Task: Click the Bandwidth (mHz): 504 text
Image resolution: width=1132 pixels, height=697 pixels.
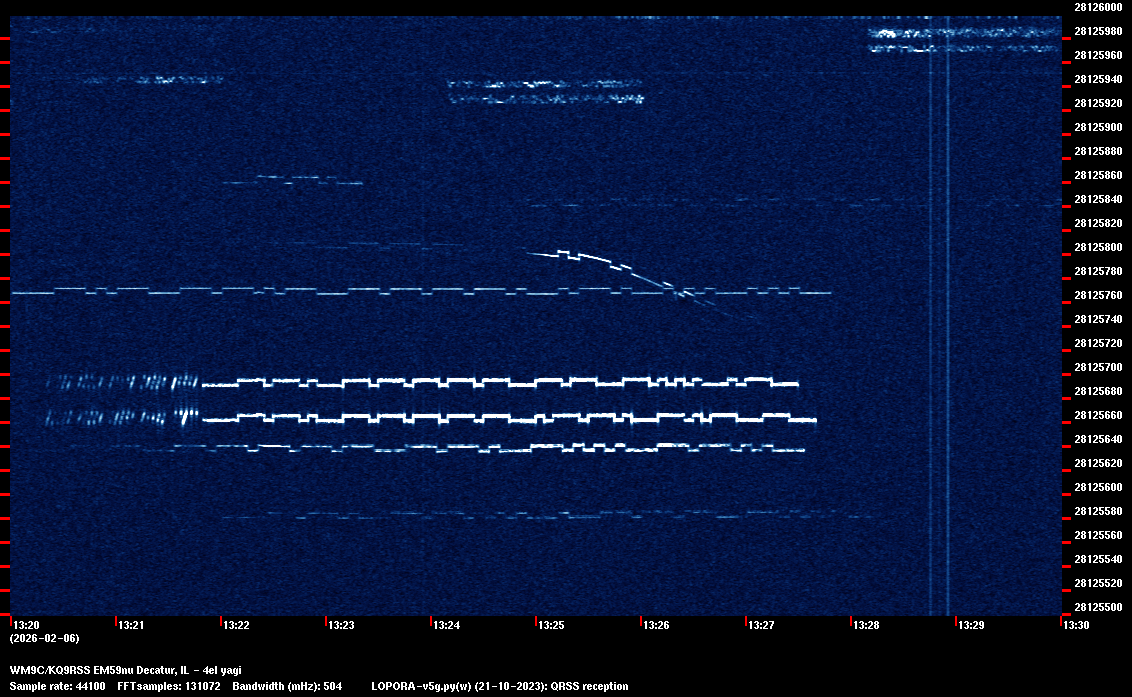Action: (x=287, y=686)
